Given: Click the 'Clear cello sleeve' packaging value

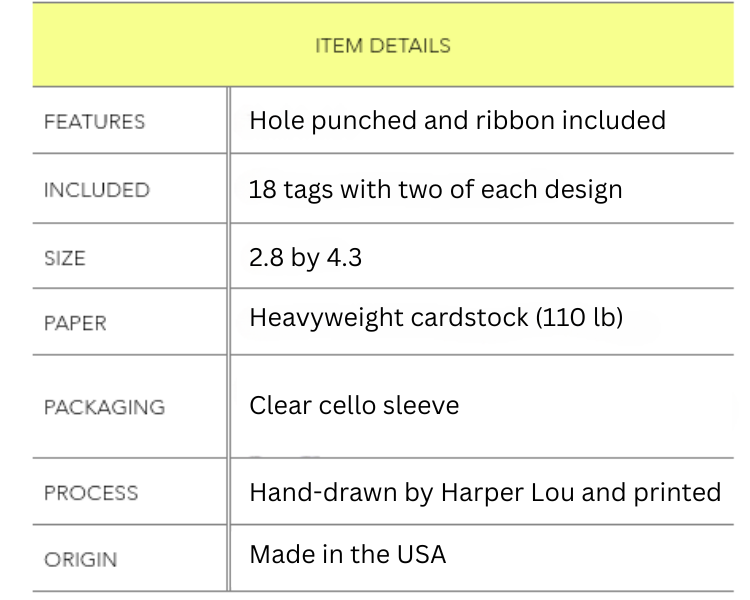Looking at the screenshot, I should 354,406.
